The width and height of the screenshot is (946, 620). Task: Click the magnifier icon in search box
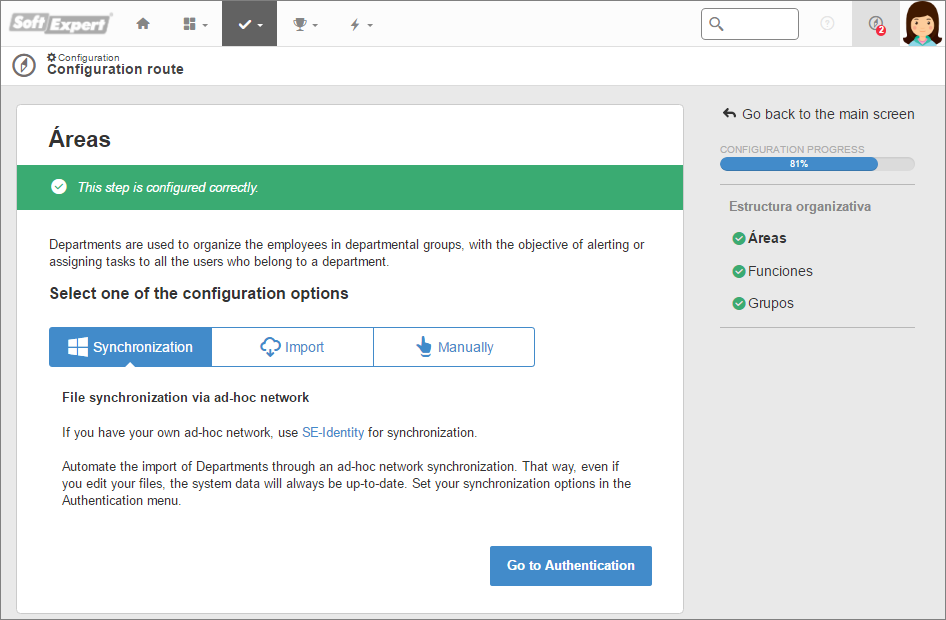pos(716,24)
